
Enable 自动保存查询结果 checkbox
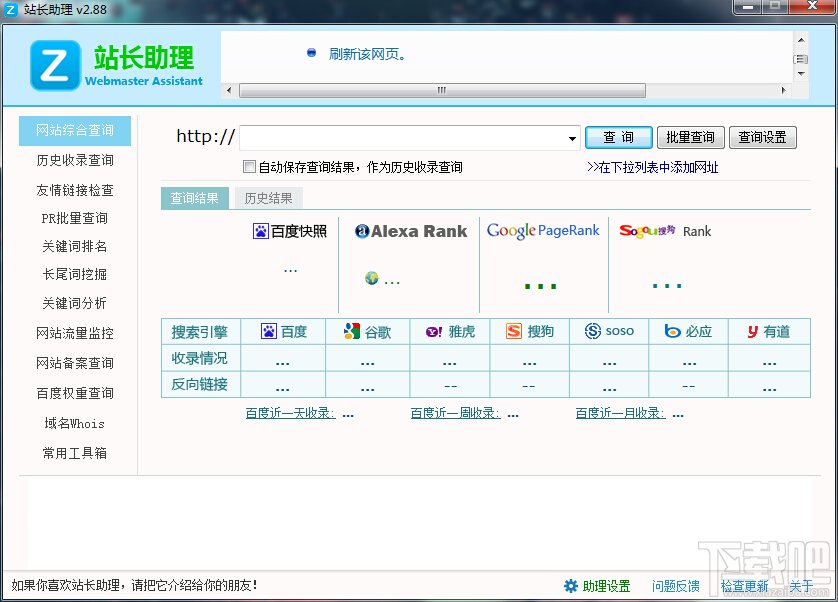coord(249,166)
